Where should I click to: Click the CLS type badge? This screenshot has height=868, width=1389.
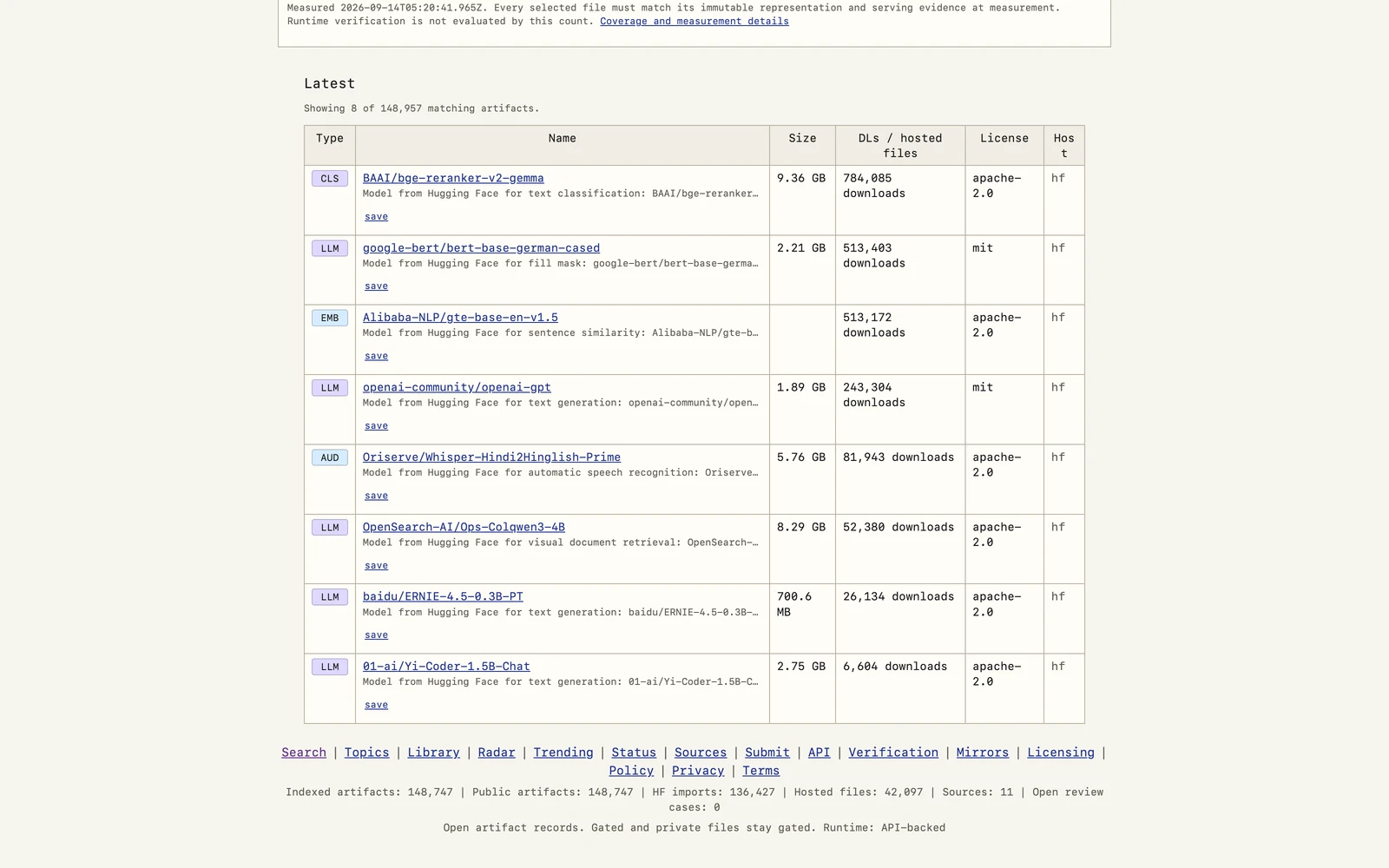pyautogui.click(x=330, y=179)
